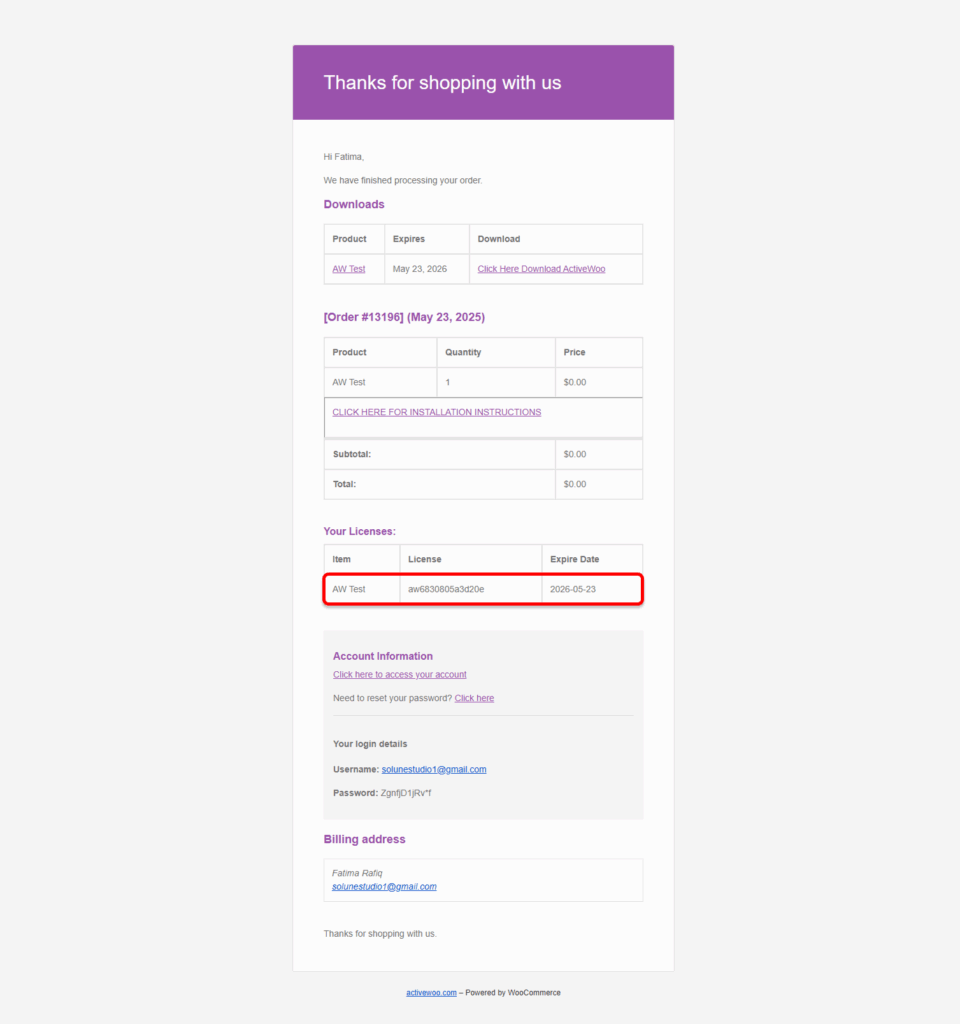This screenshot has width=960, height=1024.
Task: Click the Fatima Rafiq billing name
Action: pos(357,873)
